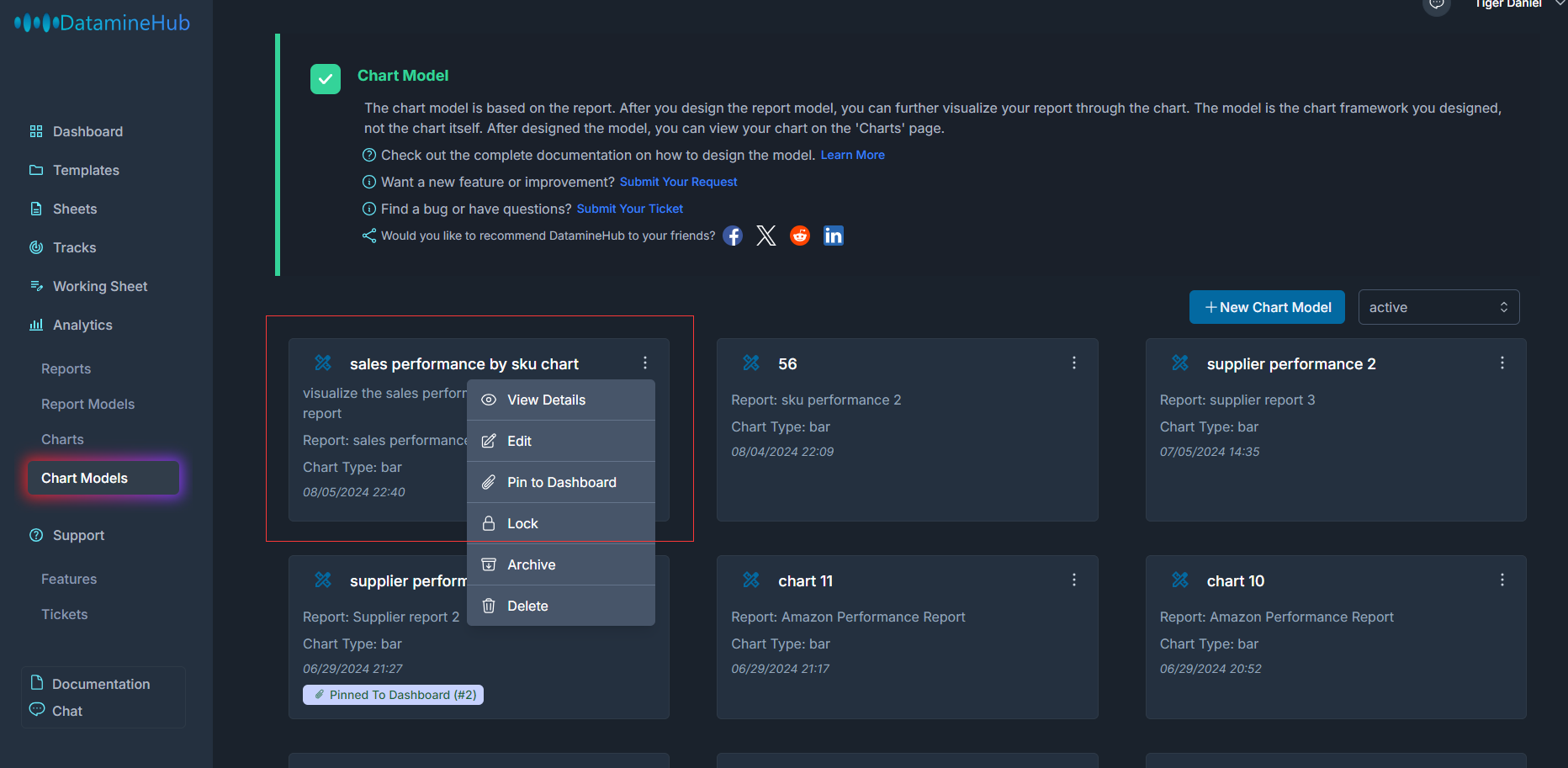Expand the Analytics section
Screen dimensions: 1568x768
click(x=82, y=325)
